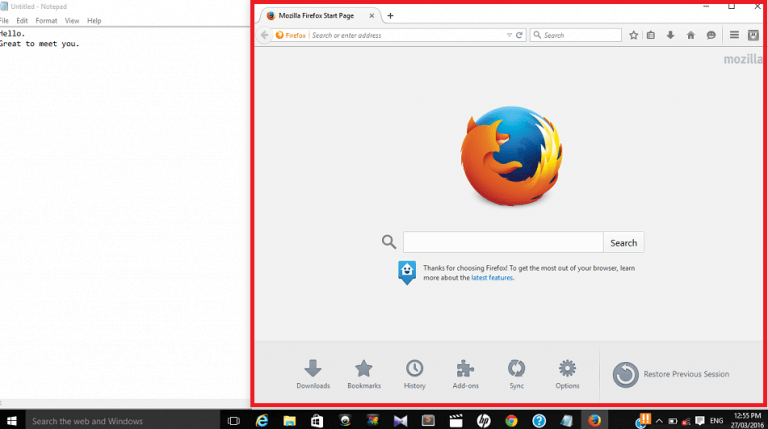The image size is (768, 429).
Task: Open address bar history dropdown arrow
Action: click(x=509, y=35)
